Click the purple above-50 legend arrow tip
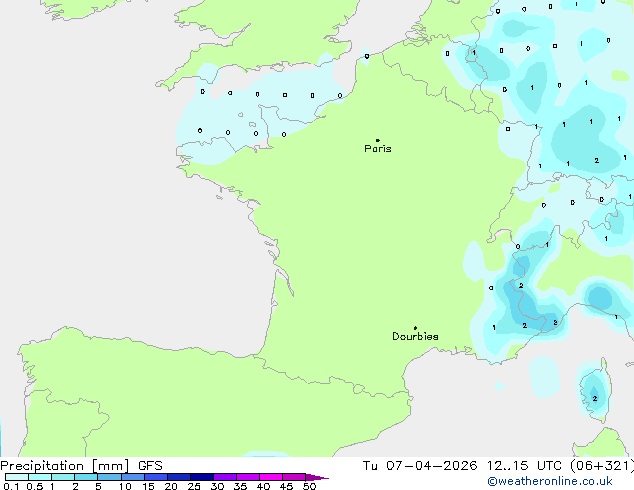 click(x=317, y=477)
